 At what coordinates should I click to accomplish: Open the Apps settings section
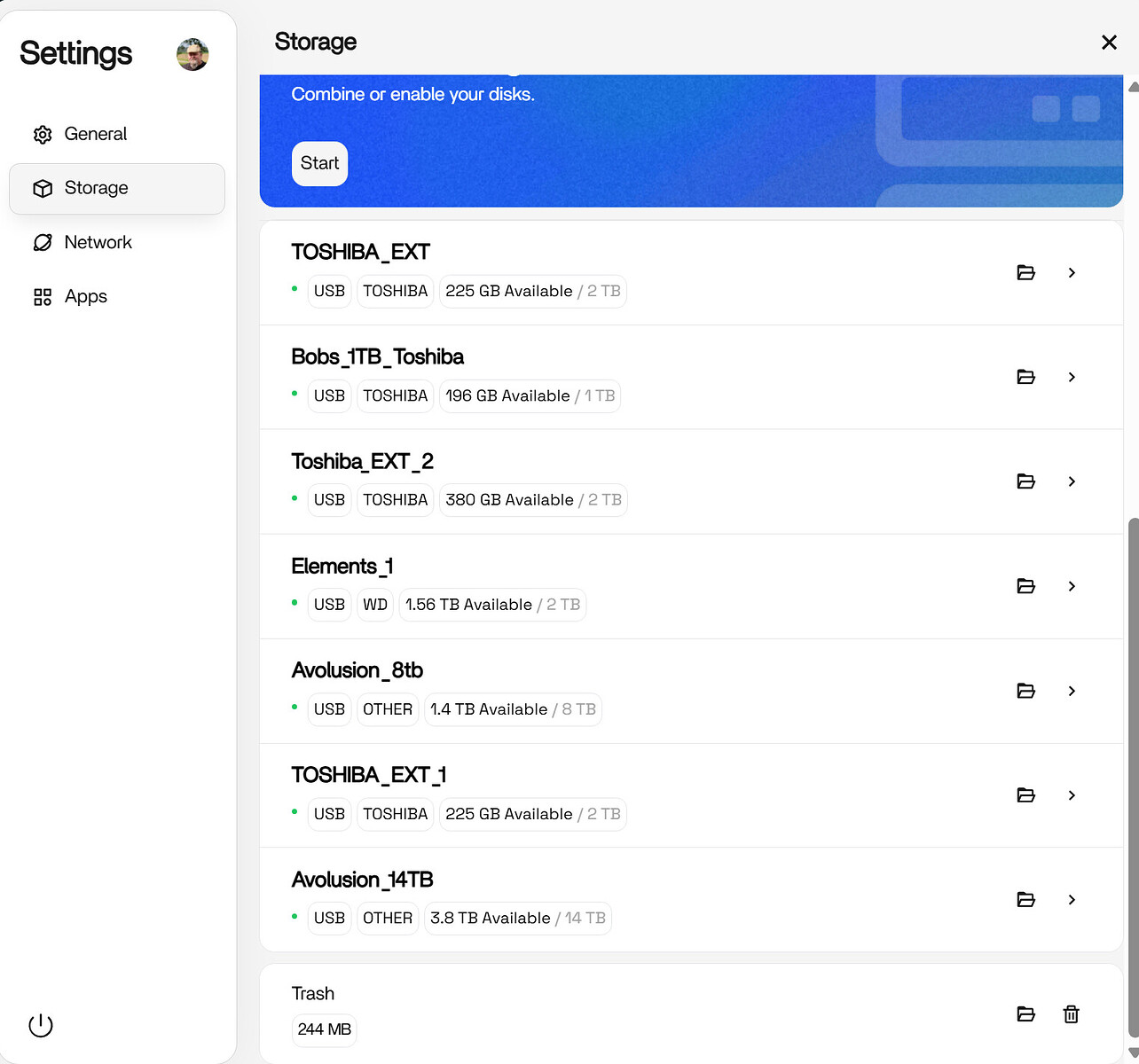tap(85, 297)
